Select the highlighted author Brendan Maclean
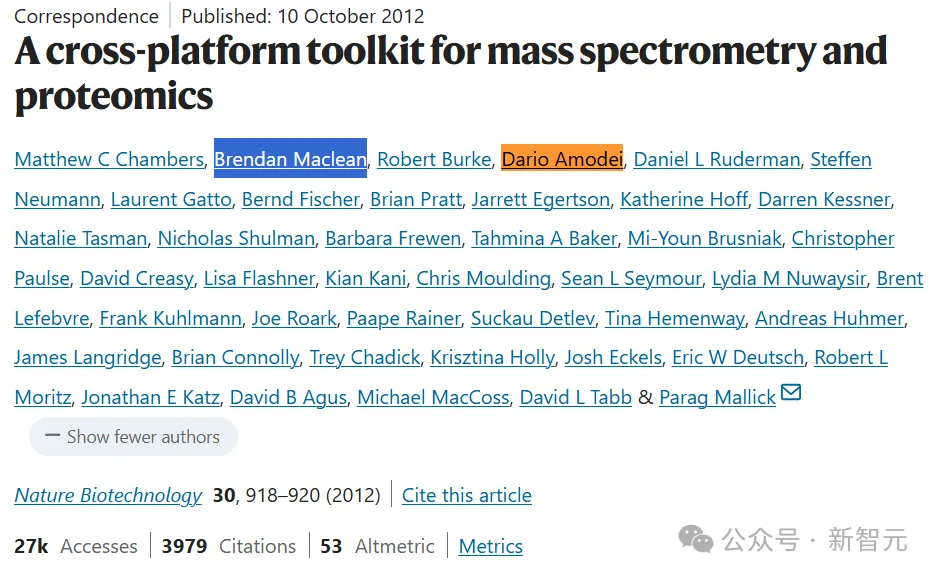This screenshot has height=578, width=938. (x=290, y=159)
